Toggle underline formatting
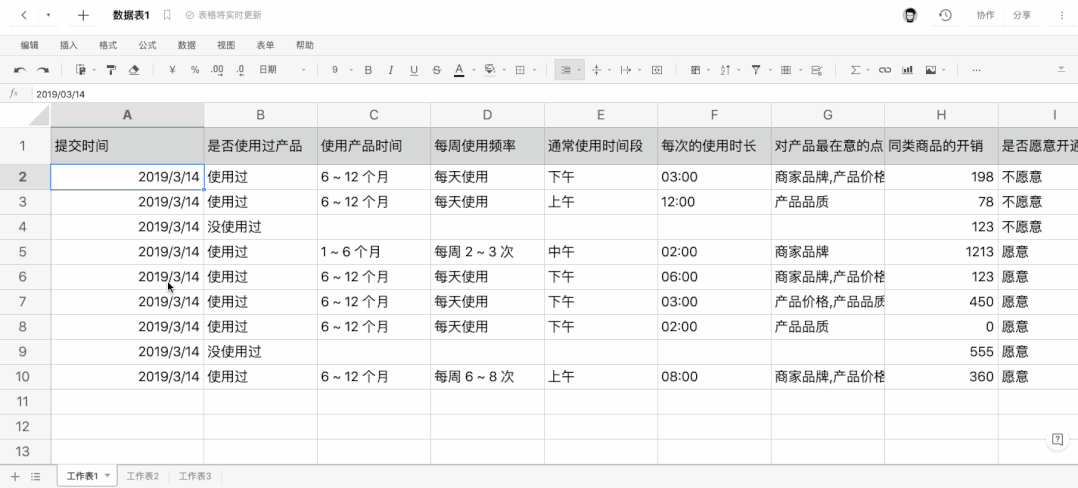The width and height of the screenshot is (1078, 488). (x=414, y=69)
